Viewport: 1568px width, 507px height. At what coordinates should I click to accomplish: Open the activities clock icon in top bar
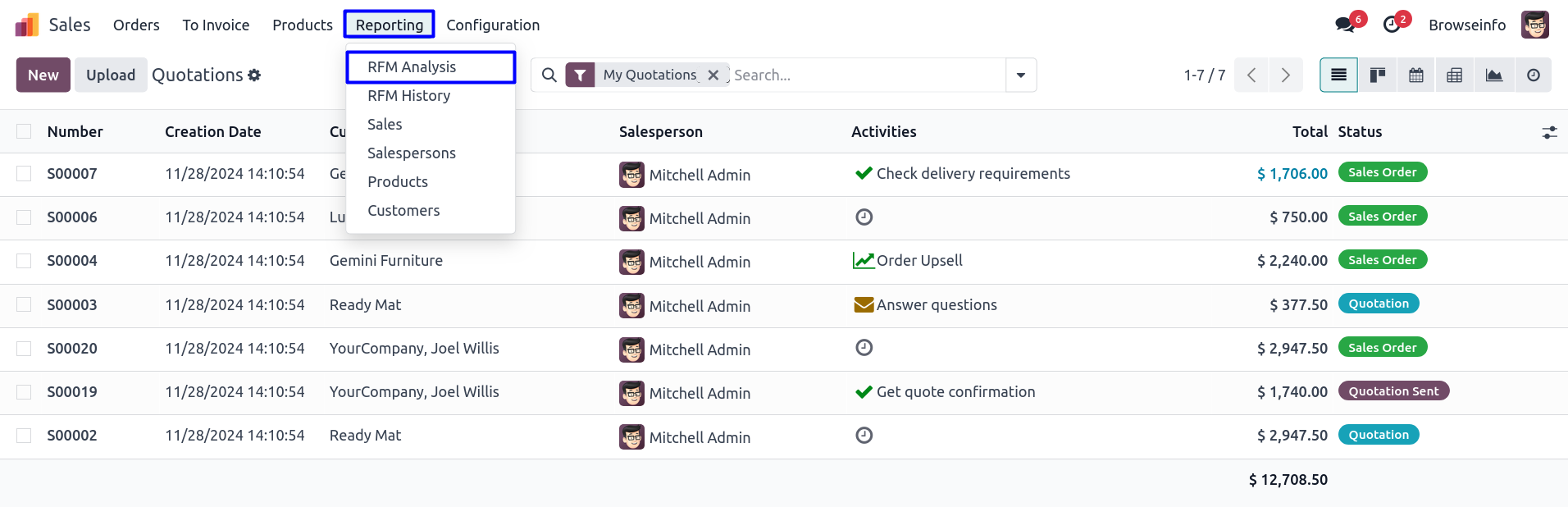1392,25
